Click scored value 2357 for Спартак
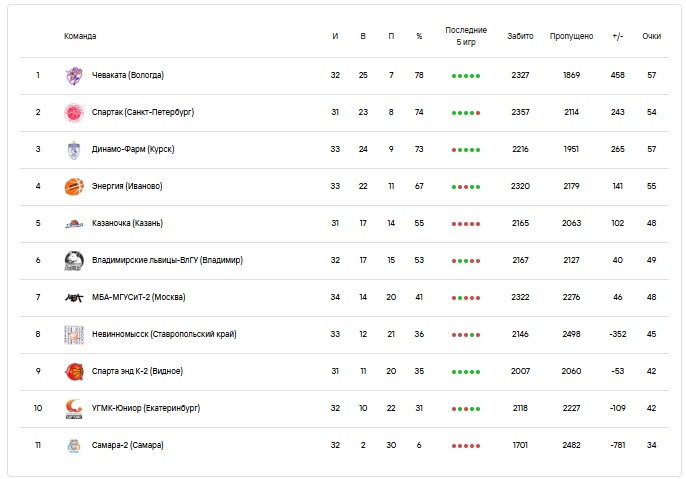This screenshot has height=479, width=686. [x=520, y=112]
